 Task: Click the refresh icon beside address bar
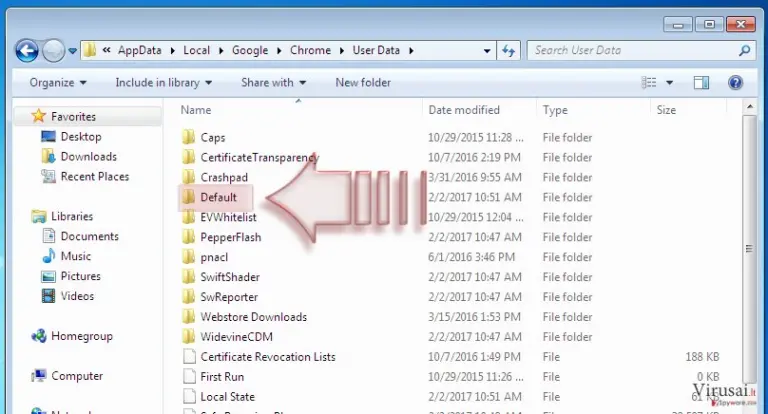click(508, 50)
